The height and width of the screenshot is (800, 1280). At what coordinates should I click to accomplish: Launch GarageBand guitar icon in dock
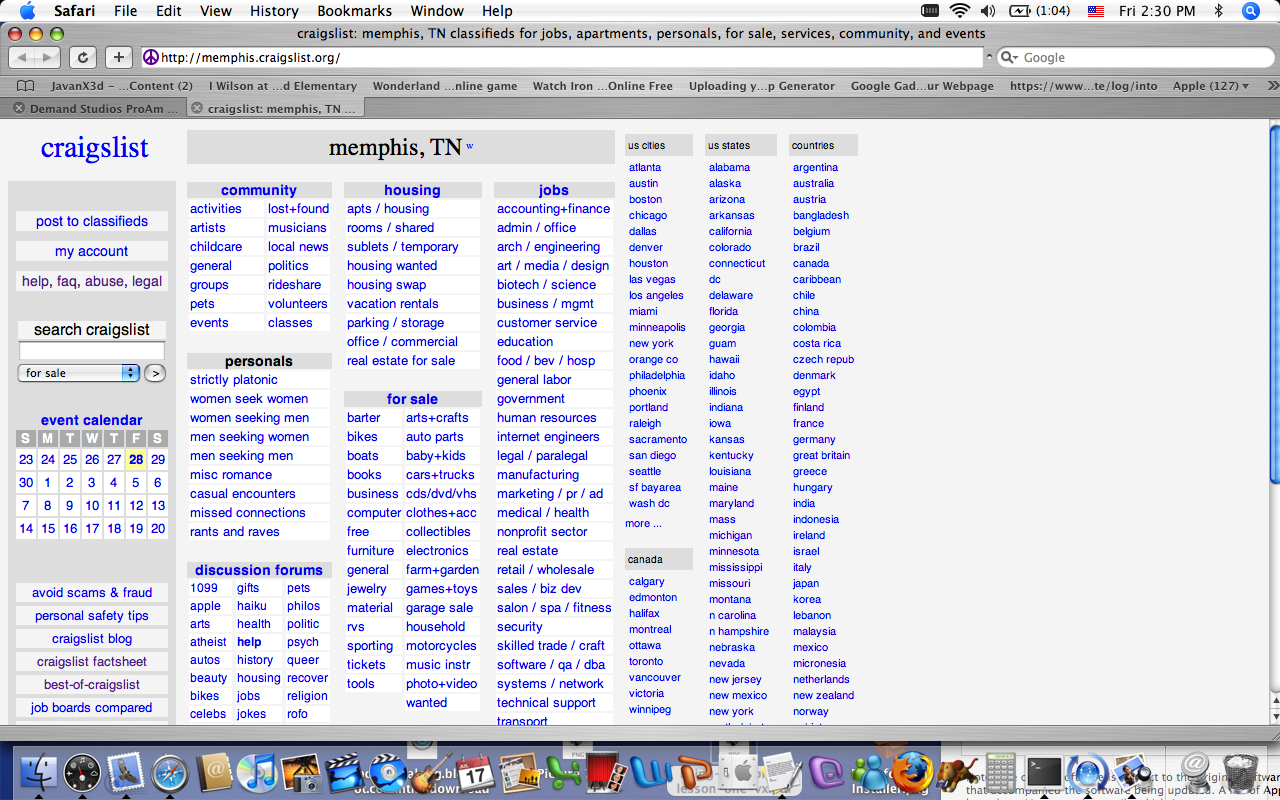[x=432, y=772]
